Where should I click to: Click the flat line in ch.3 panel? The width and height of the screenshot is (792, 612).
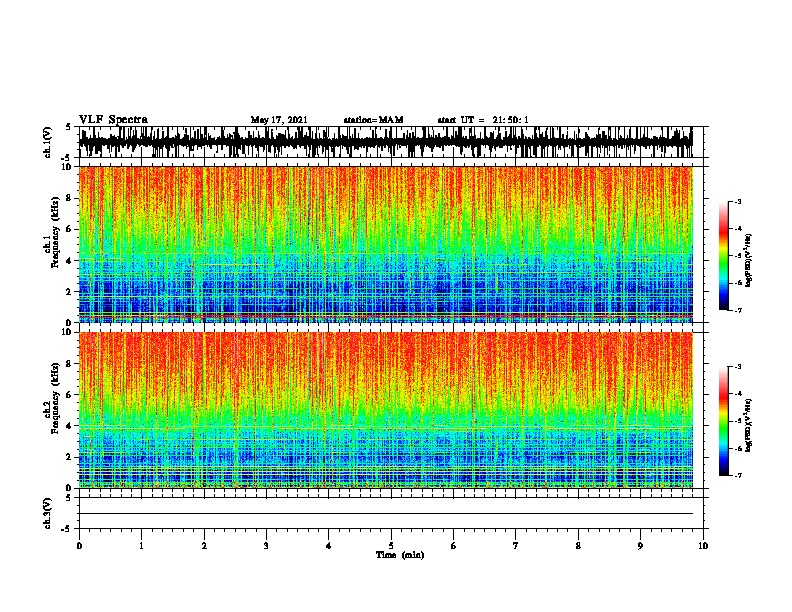pos(385,514)
